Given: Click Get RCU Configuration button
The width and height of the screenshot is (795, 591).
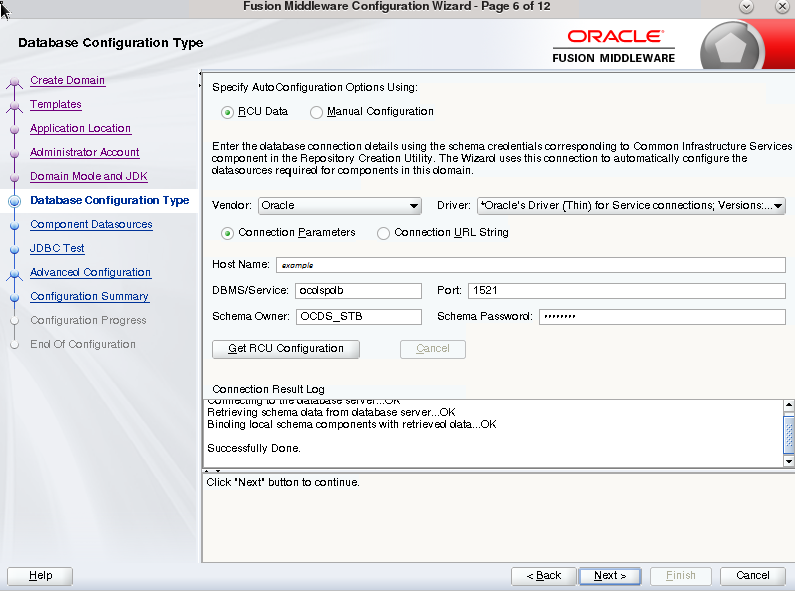Looking at the screenshot, I should pos(285,349).
